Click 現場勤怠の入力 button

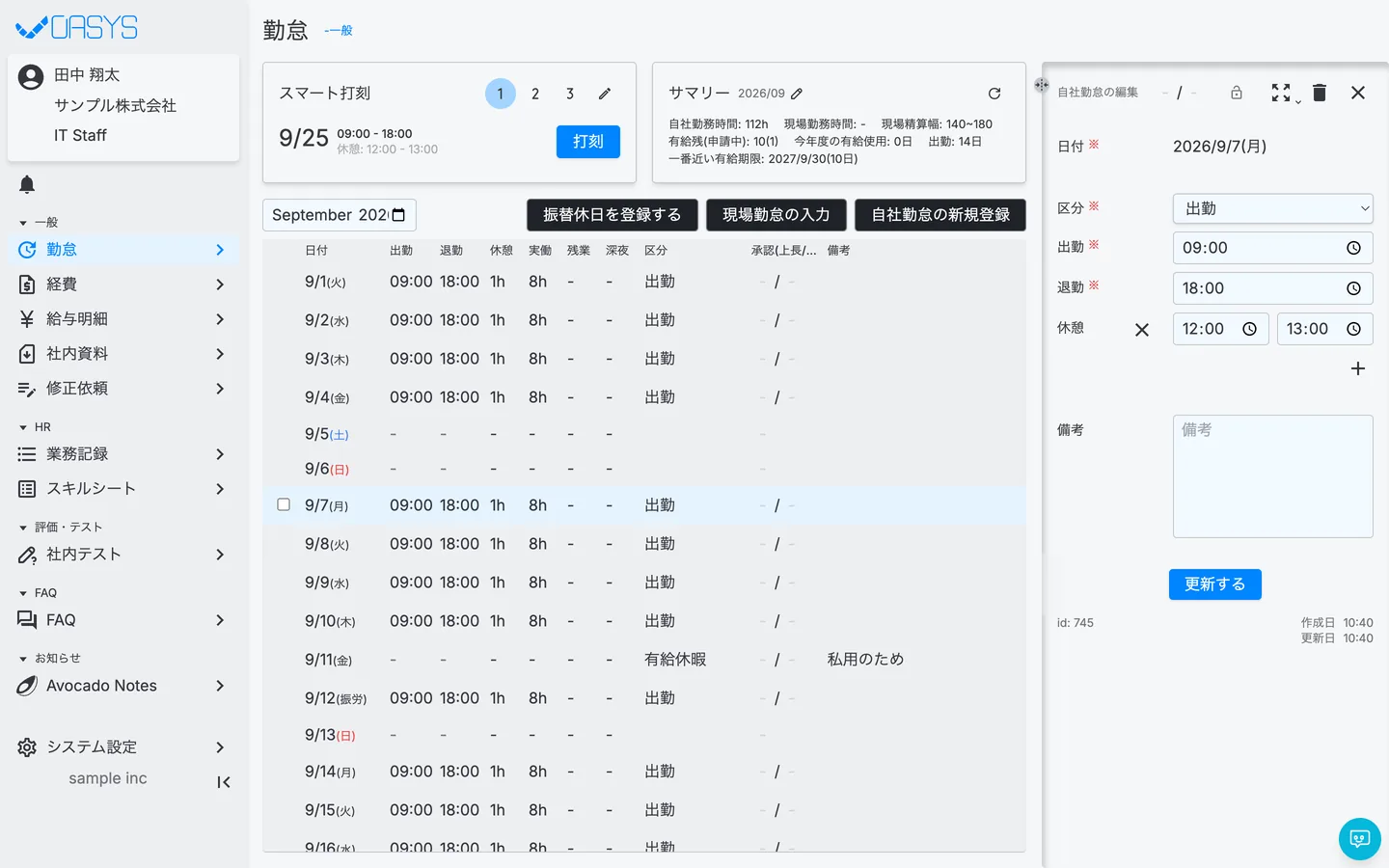[x=776, y=215]
